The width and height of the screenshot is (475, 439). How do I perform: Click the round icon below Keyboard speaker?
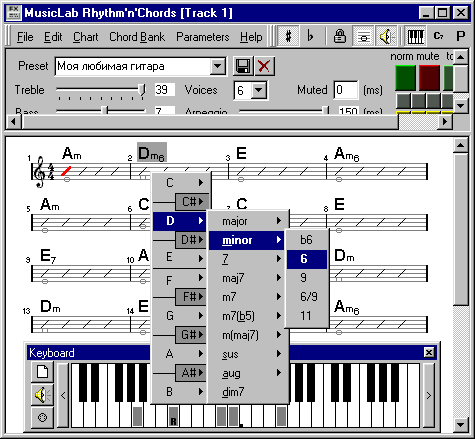[42, 417]
